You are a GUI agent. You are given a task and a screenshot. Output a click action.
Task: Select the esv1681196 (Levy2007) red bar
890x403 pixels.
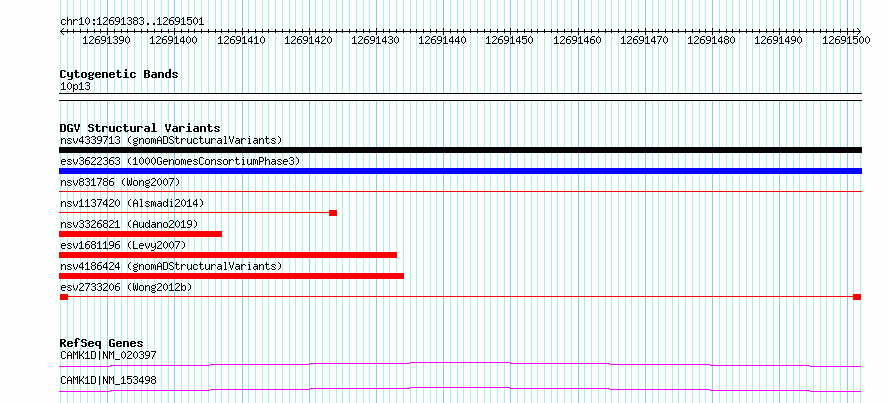(x=228, y=255)
